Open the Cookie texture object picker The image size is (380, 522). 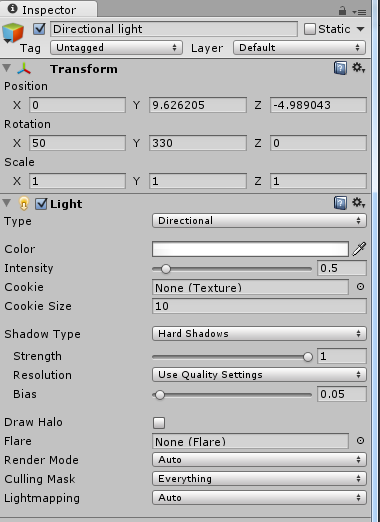point(360,287)
